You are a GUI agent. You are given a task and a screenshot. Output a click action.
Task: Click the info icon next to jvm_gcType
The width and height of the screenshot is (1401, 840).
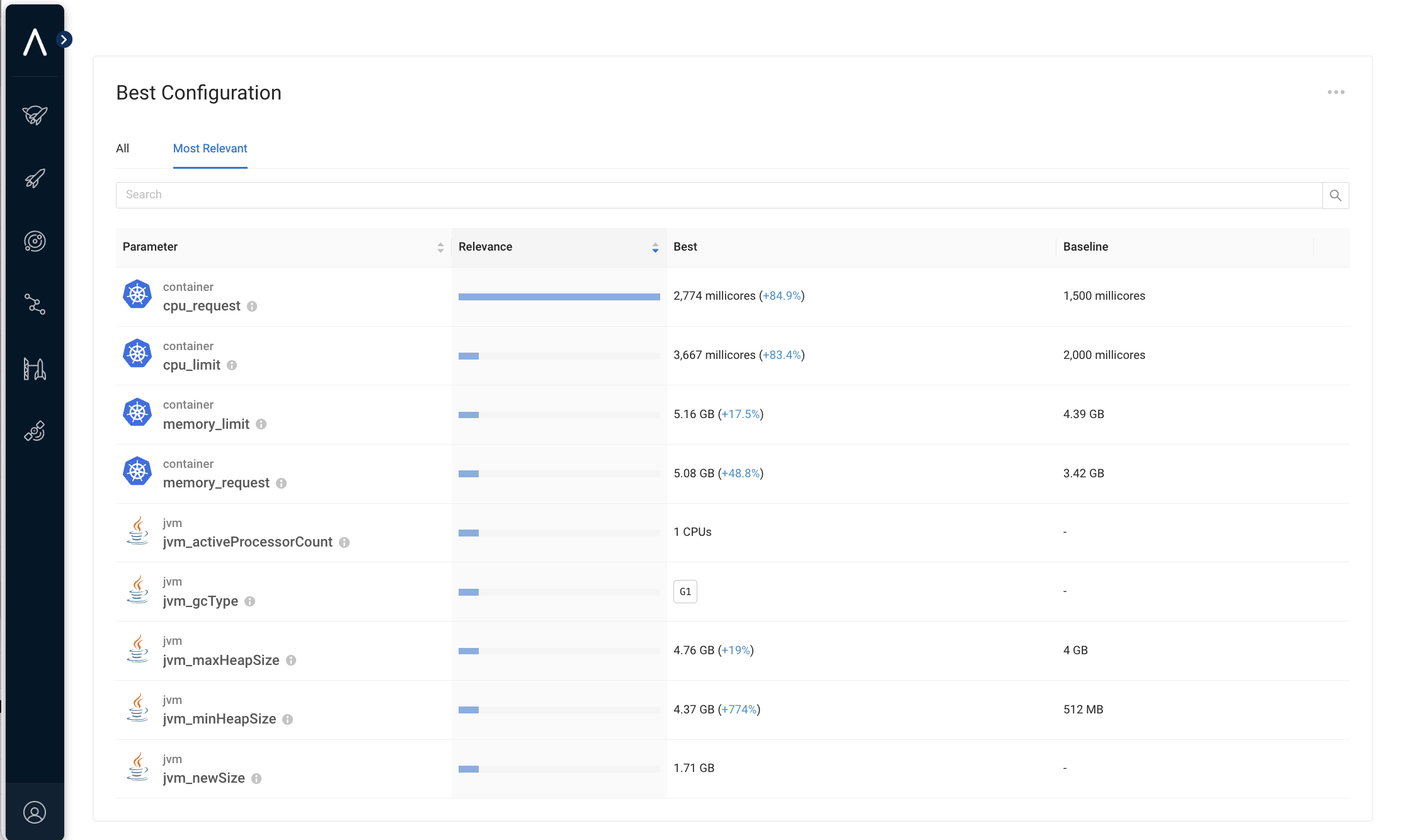coord(249,601)
